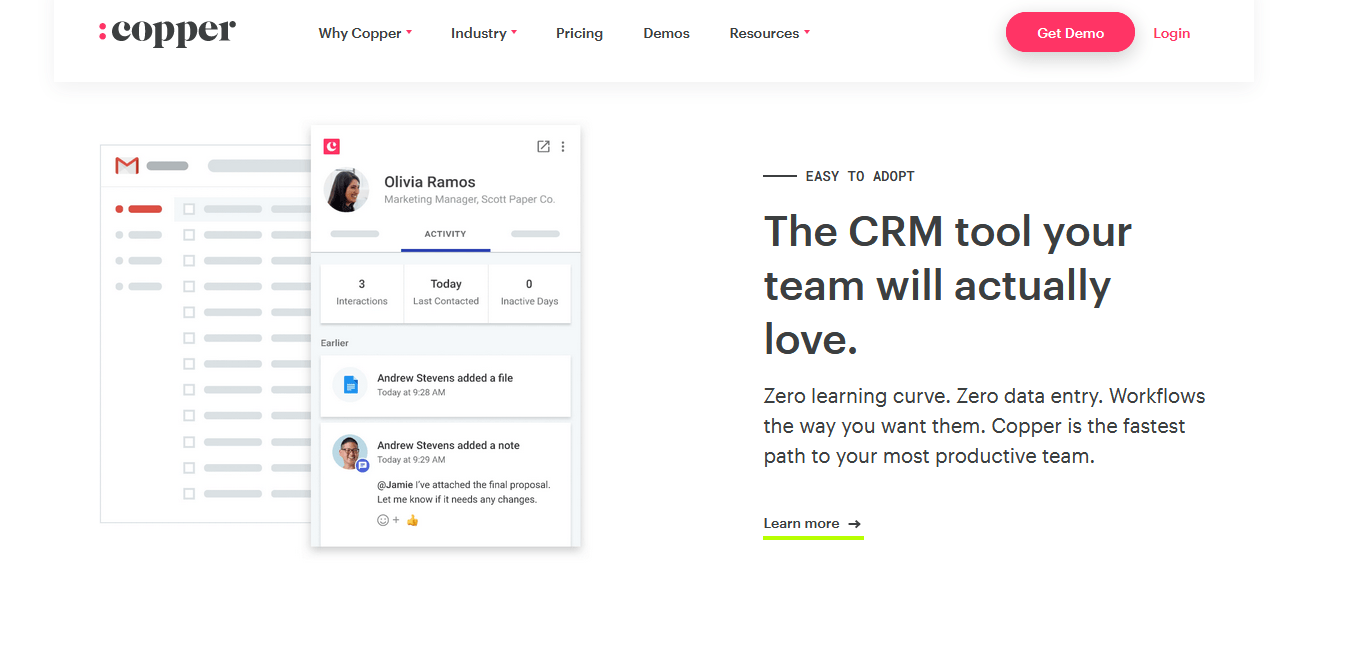Click the 'EASY TO ADOPT' label

point(860,176)
